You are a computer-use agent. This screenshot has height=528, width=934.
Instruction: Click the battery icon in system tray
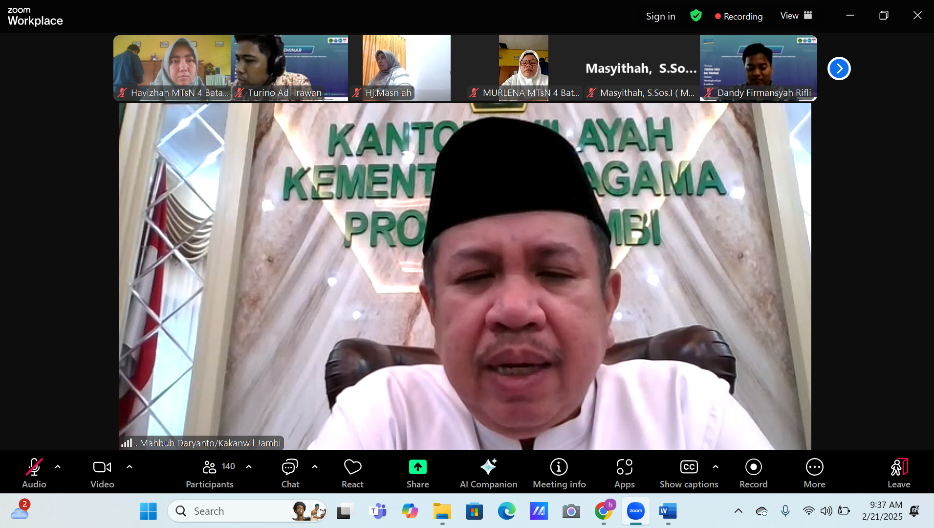(x=843, y=511)
